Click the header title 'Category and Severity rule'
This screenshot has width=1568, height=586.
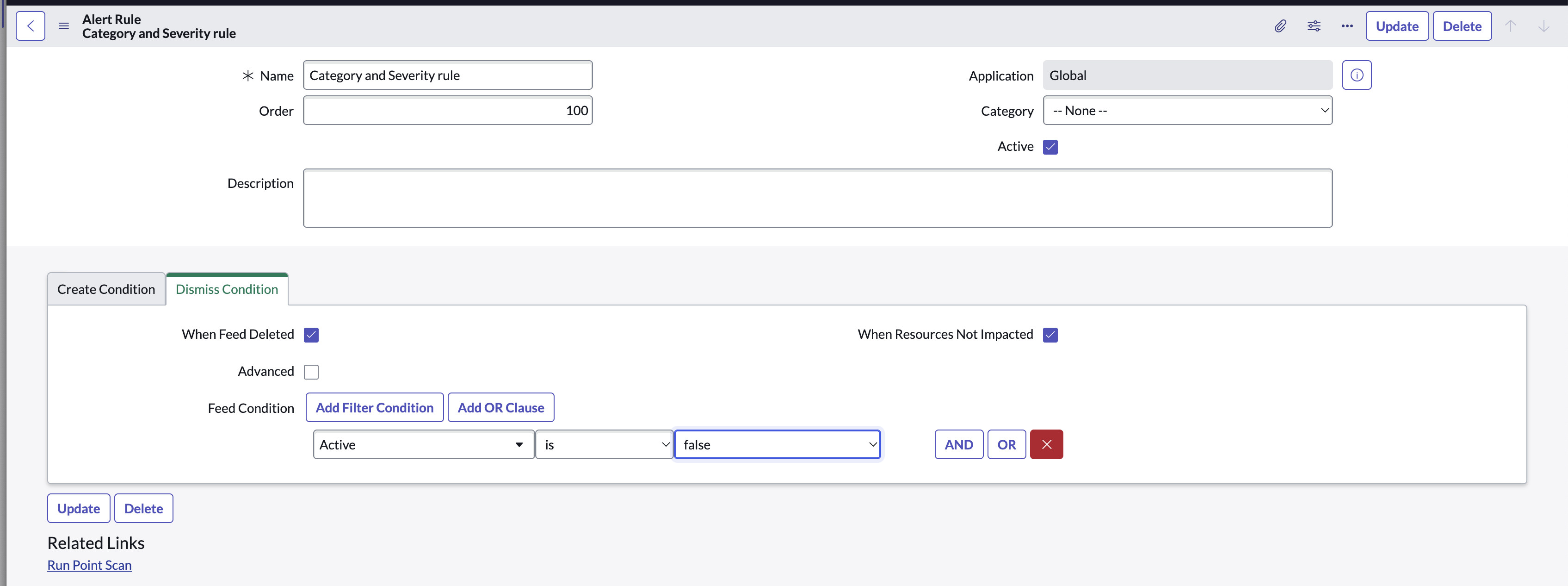159,33
